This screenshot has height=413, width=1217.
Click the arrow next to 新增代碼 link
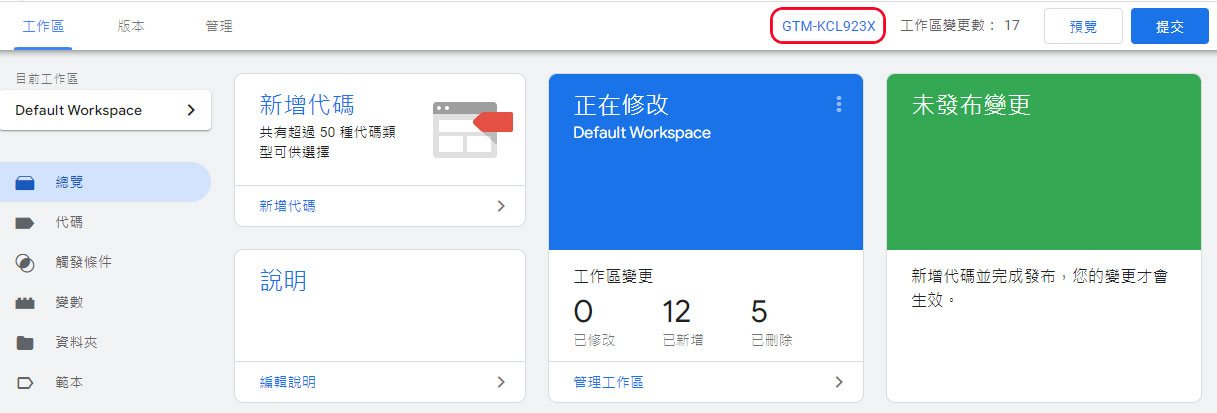[x=501, y=206]
